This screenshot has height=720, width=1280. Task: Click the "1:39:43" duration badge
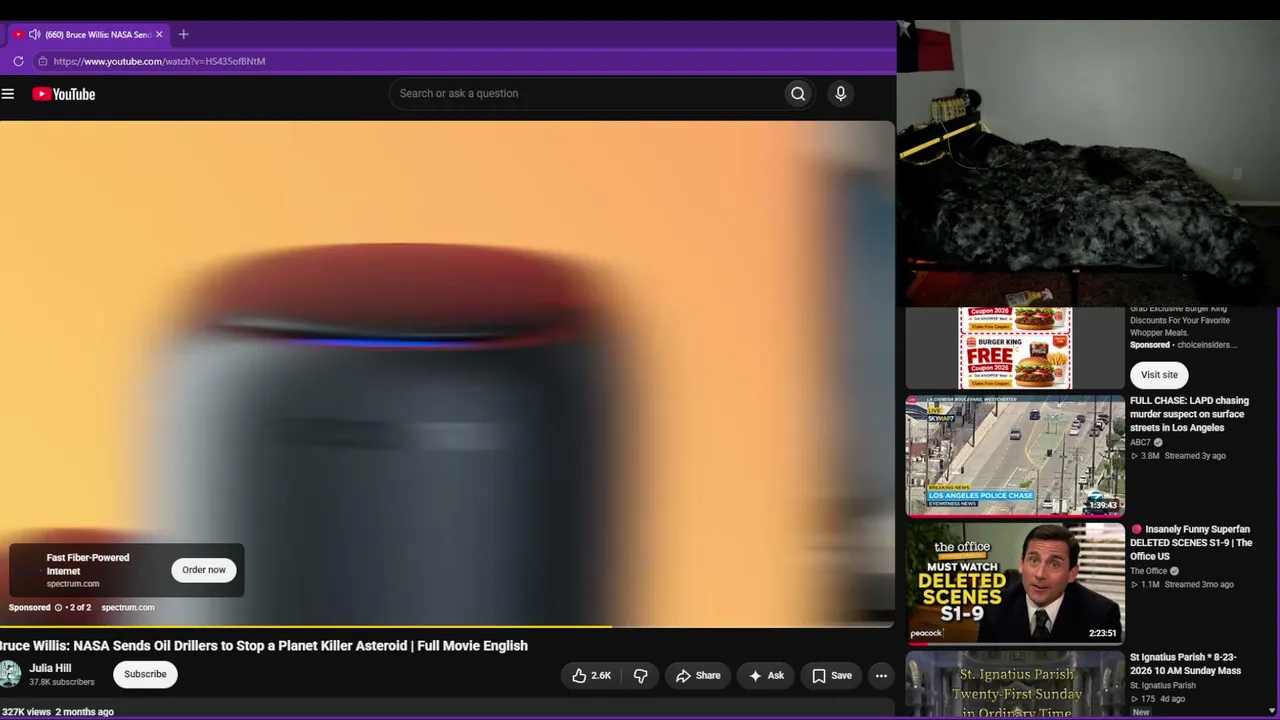(x=1103, y=505)
